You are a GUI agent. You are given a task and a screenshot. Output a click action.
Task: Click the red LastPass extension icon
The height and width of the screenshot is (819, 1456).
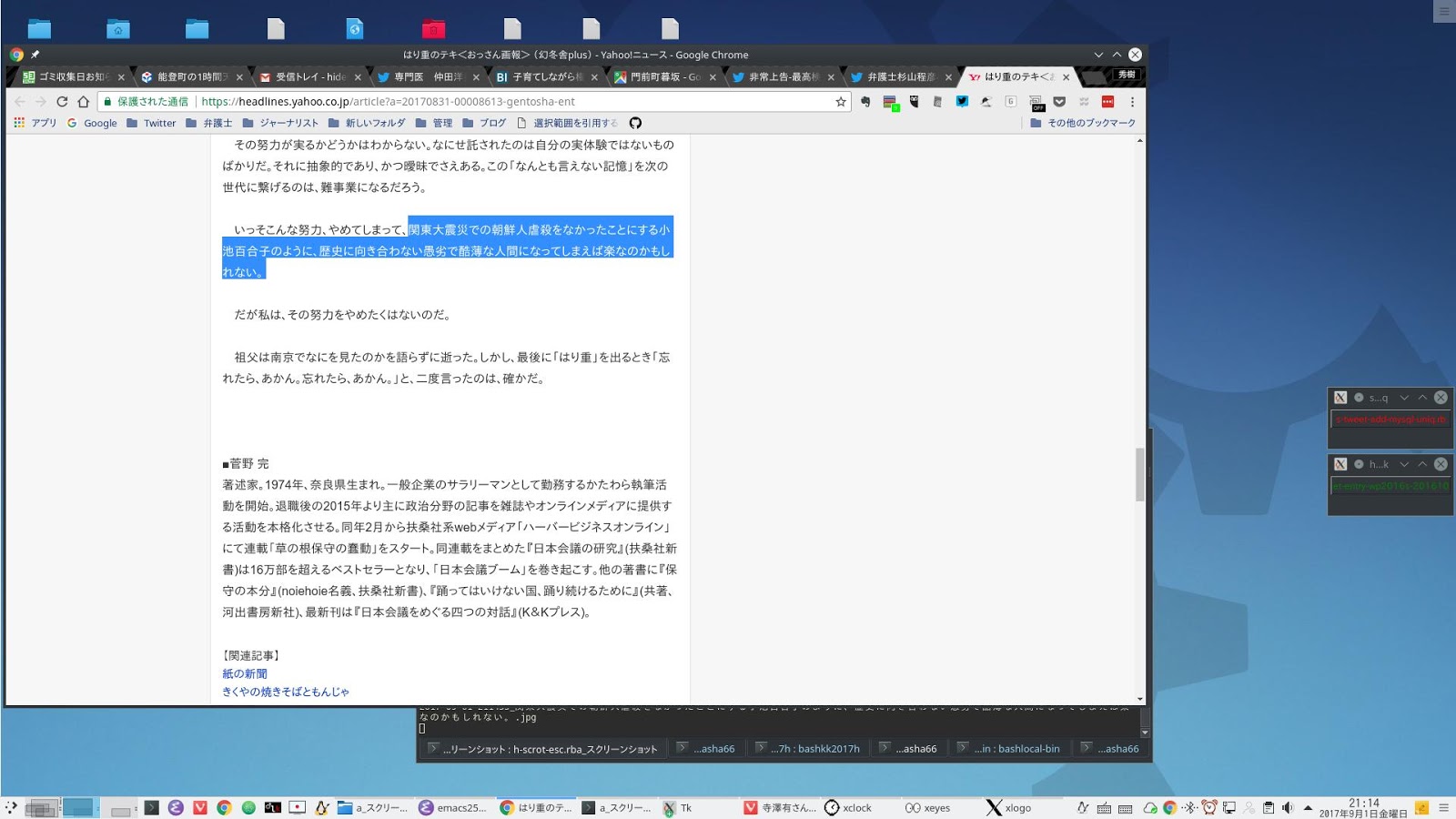click(1107, 102)
